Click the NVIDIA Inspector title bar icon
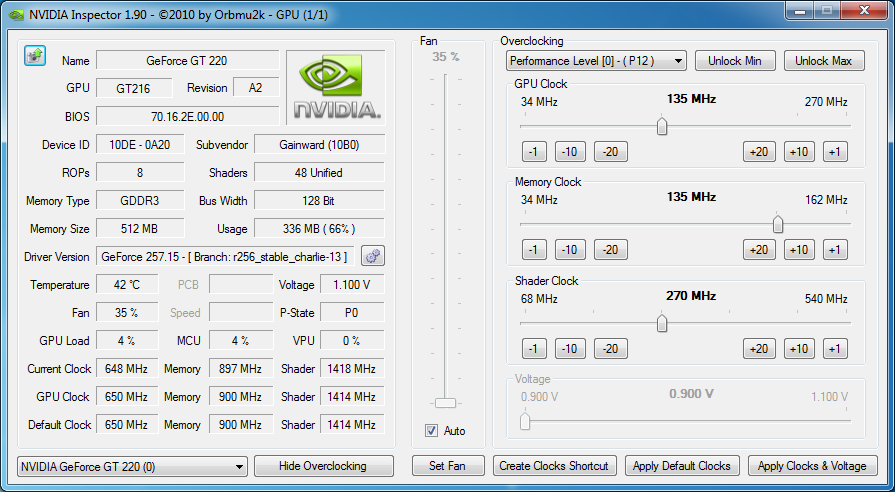 [x=15, y=14]
